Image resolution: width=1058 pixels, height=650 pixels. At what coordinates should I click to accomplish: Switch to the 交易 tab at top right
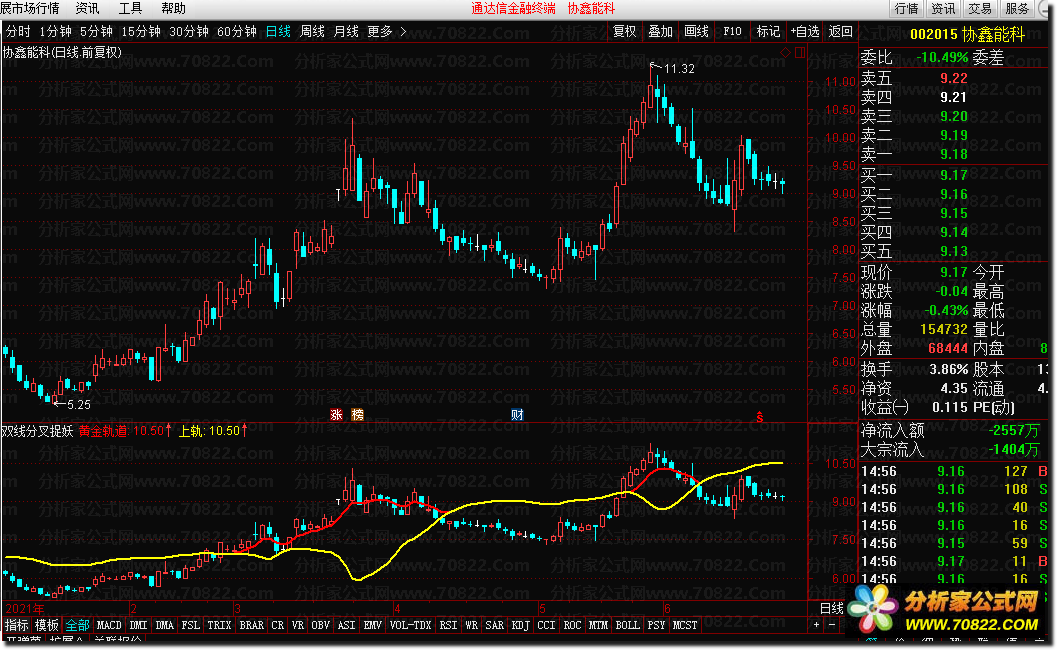[980, 8]
